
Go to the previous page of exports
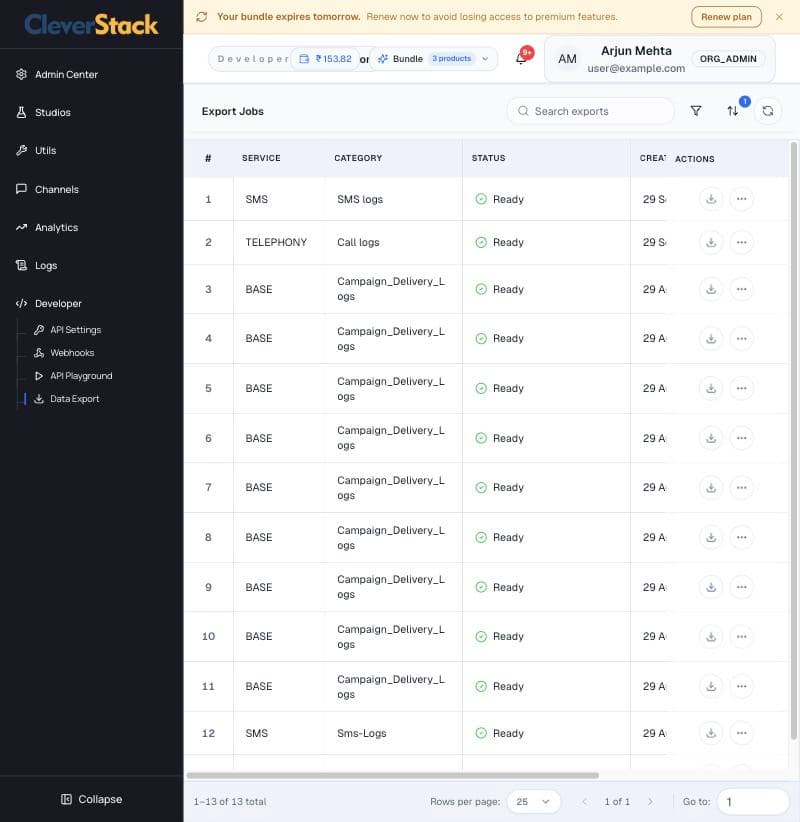[585, 802]
